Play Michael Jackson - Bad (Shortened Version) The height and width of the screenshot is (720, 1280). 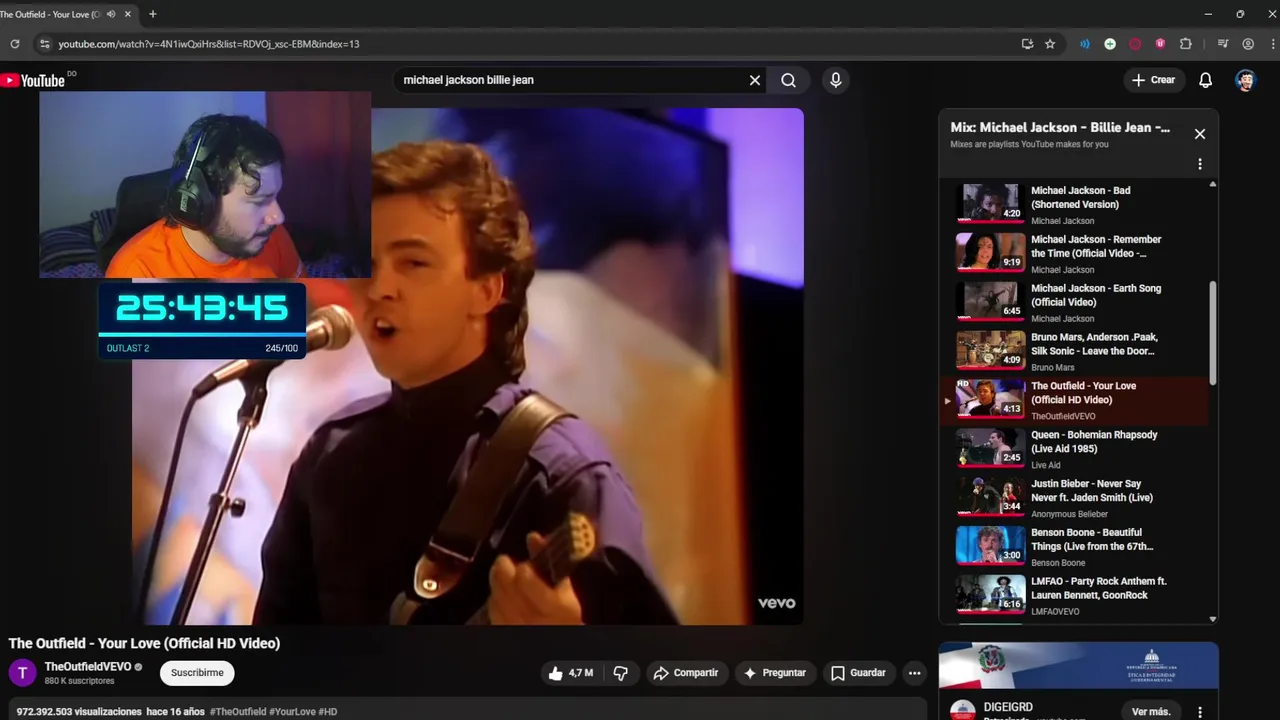(1079, 204)
